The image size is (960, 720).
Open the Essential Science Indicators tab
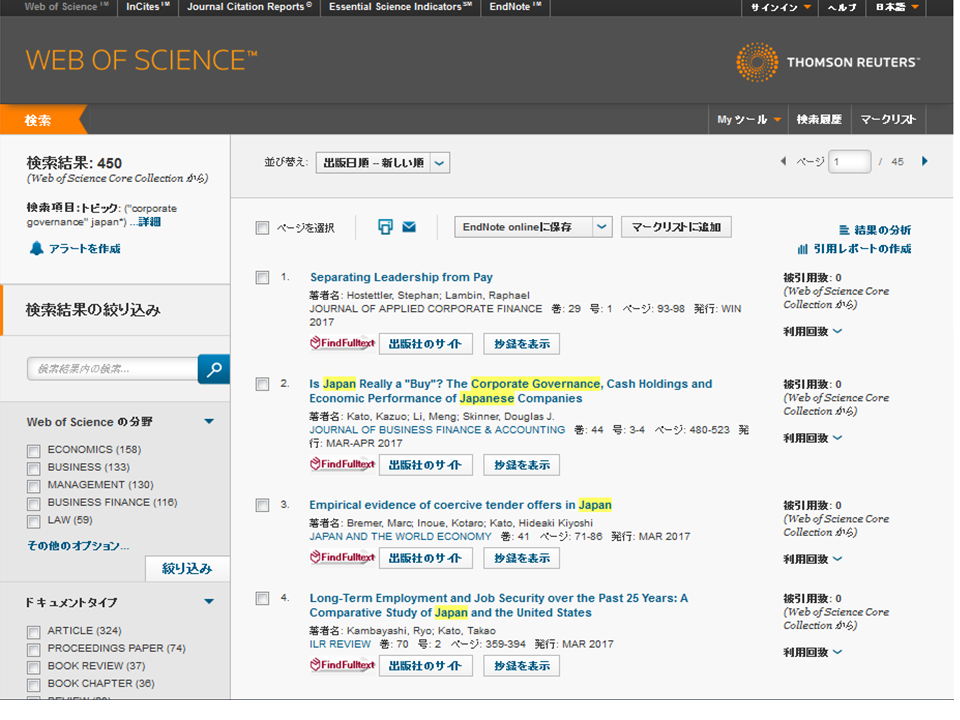pyautogui.click(x=400, y=7)
